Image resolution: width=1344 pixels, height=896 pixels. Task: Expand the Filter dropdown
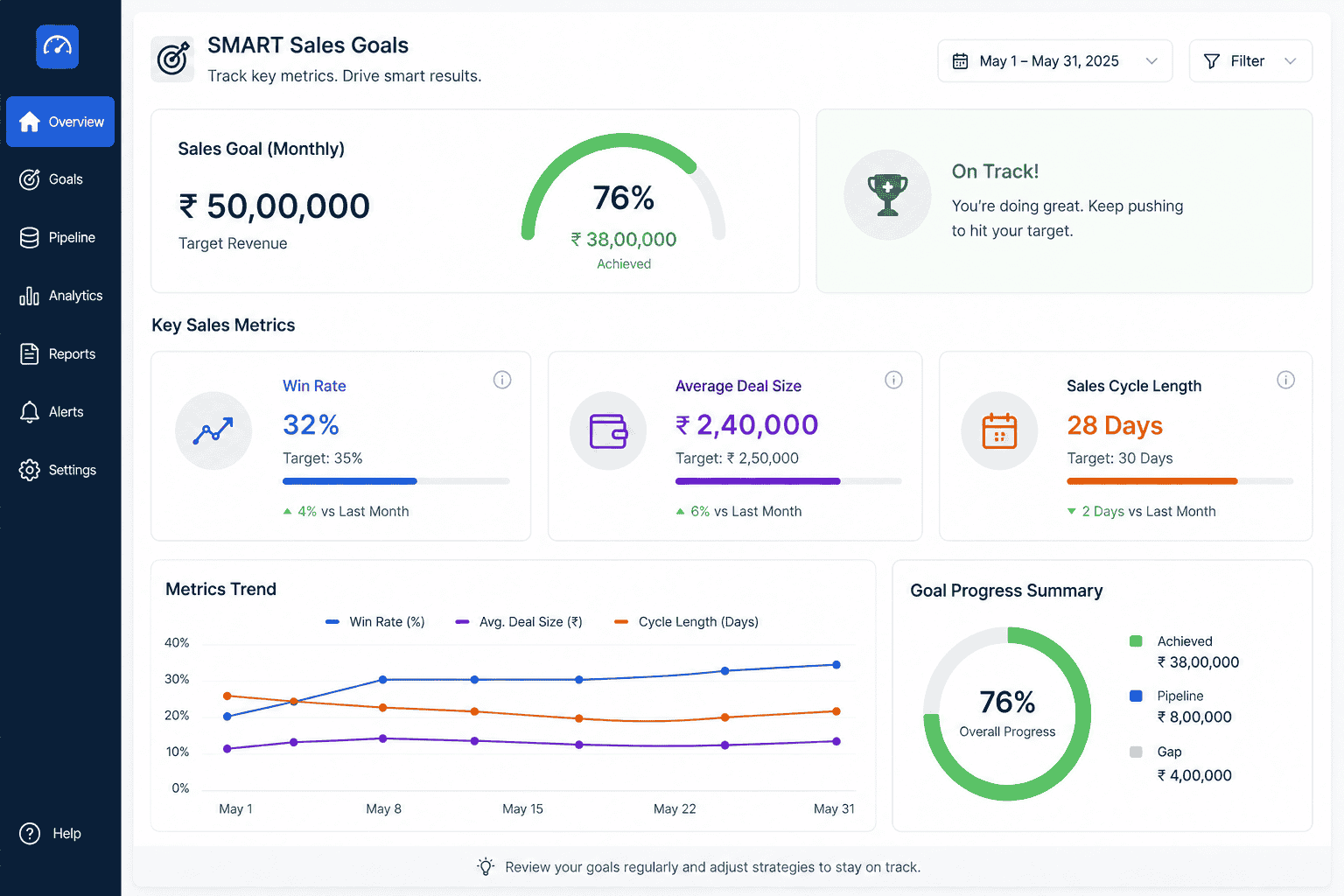[x=1250, y=61]
